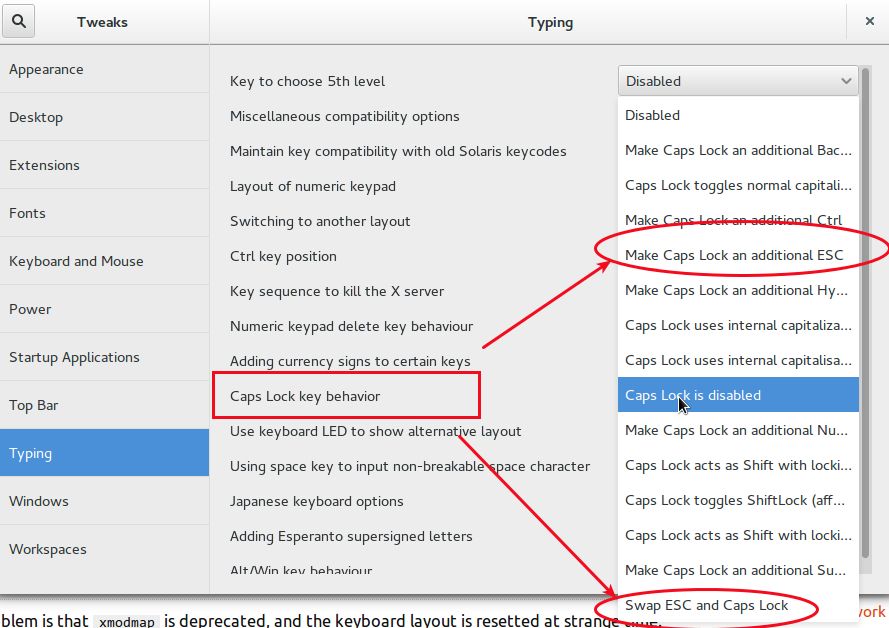The image size is (889, 628).
Task: Open the Workspaces section
Action: (104, 549)
